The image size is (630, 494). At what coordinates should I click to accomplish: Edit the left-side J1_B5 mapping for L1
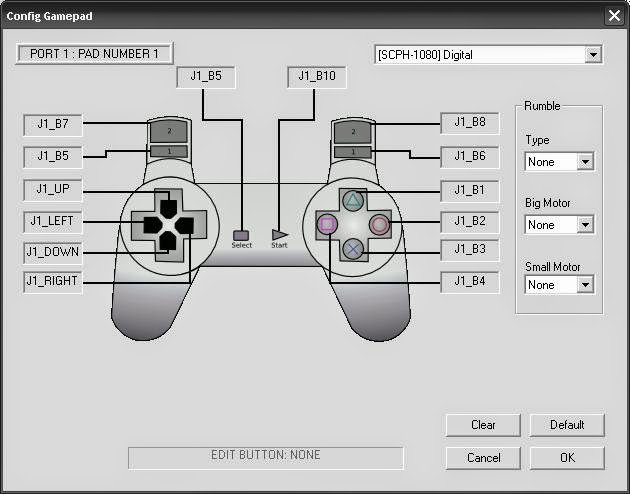coord(53,156)
